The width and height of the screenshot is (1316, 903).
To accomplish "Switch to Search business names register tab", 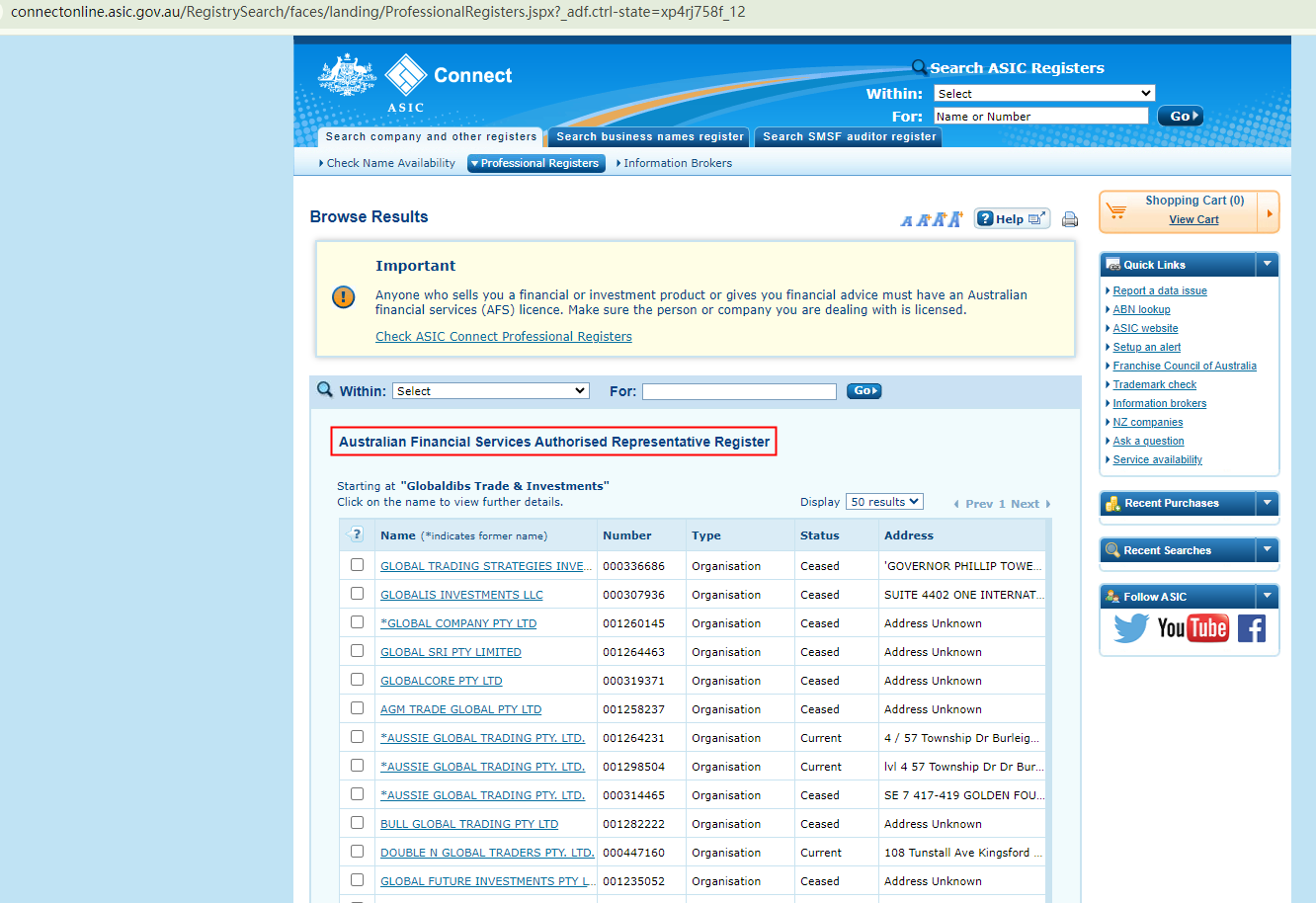I will click(x=649, y=137).
